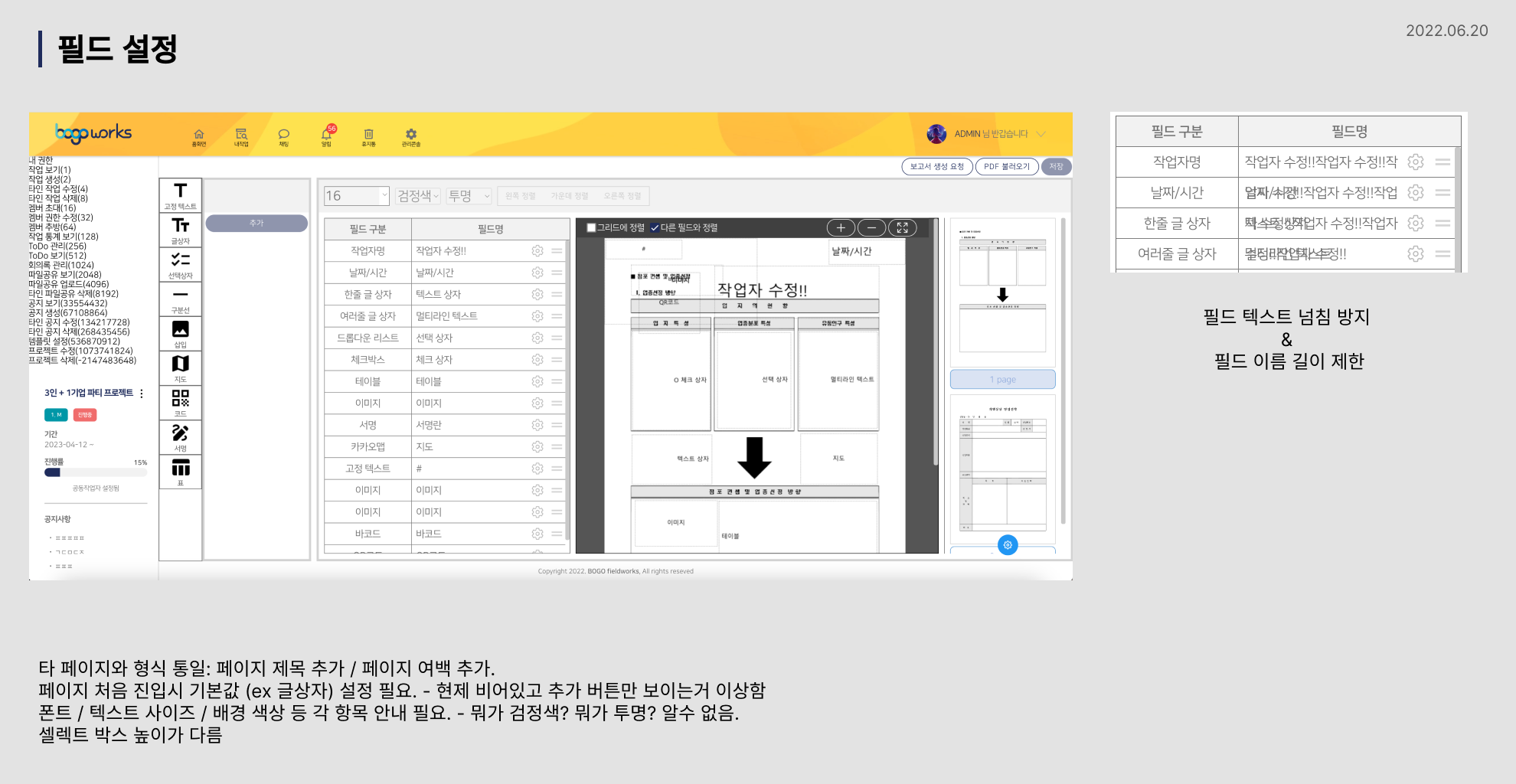Click 추가 add button
Viewport: 1516px width, 784px height.
coord(256,223)
